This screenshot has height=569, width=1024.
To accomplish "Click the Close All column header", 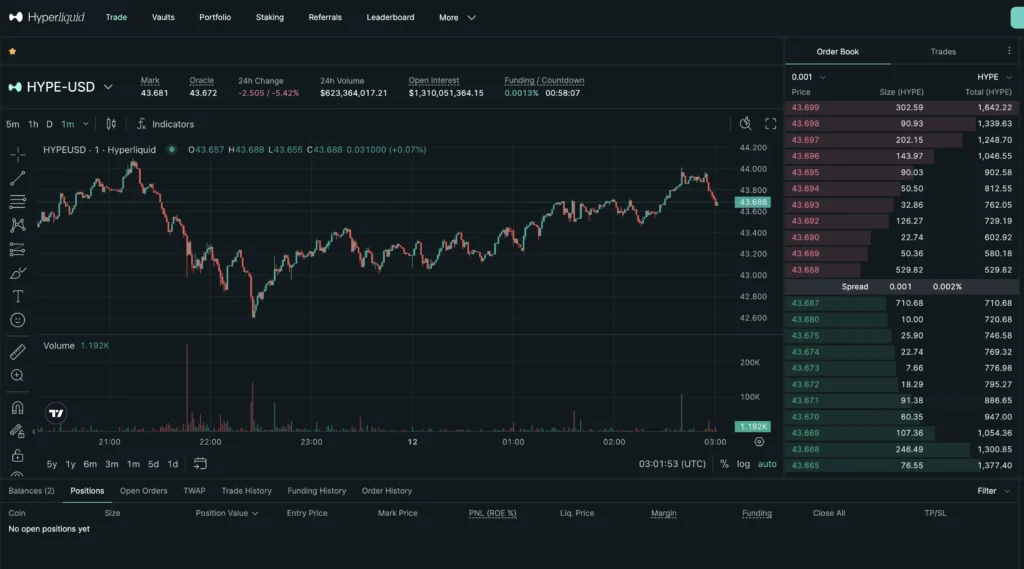I will (x=829, y=513).
